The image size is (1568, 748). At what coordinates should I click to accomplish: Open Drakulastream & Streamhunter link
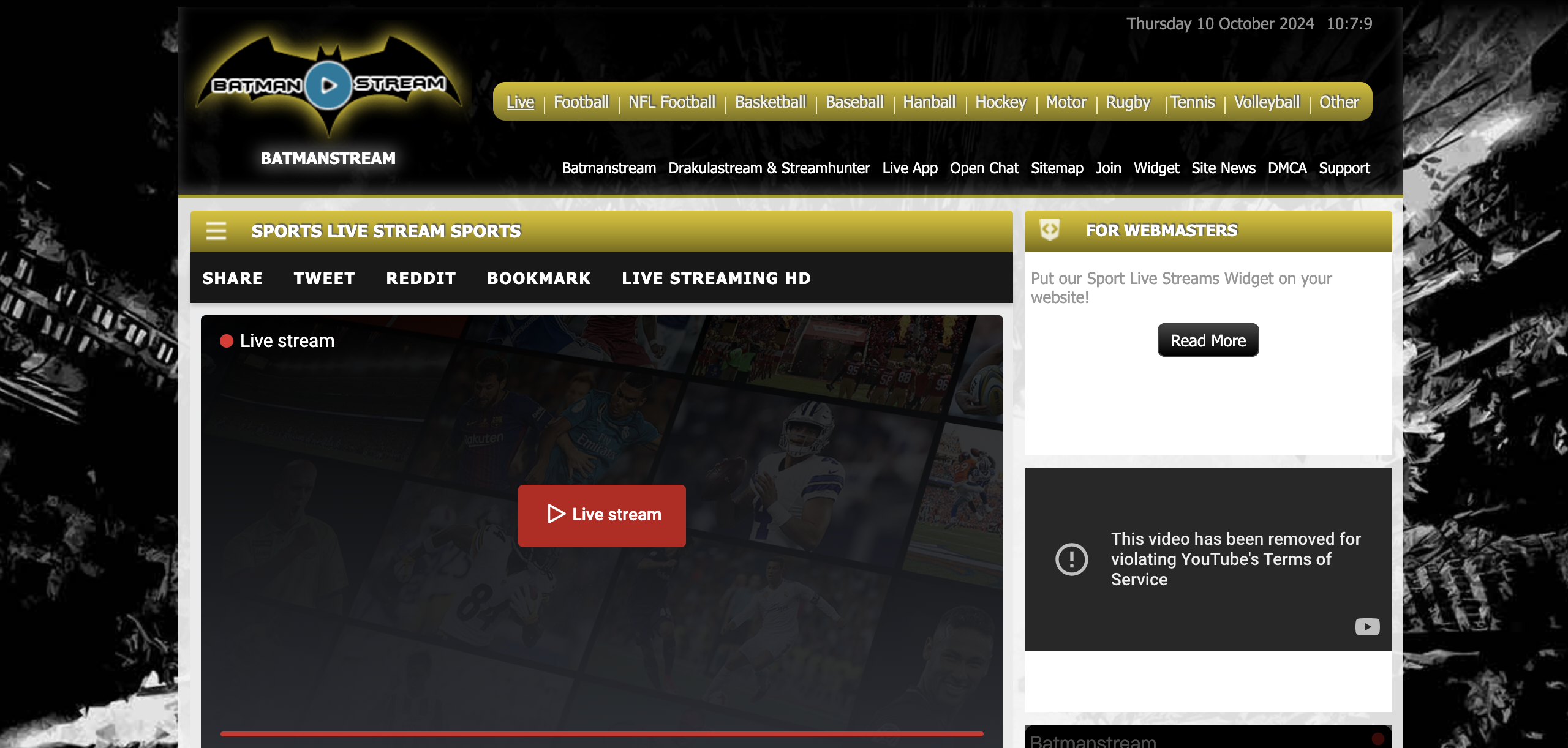pos(769,168)
